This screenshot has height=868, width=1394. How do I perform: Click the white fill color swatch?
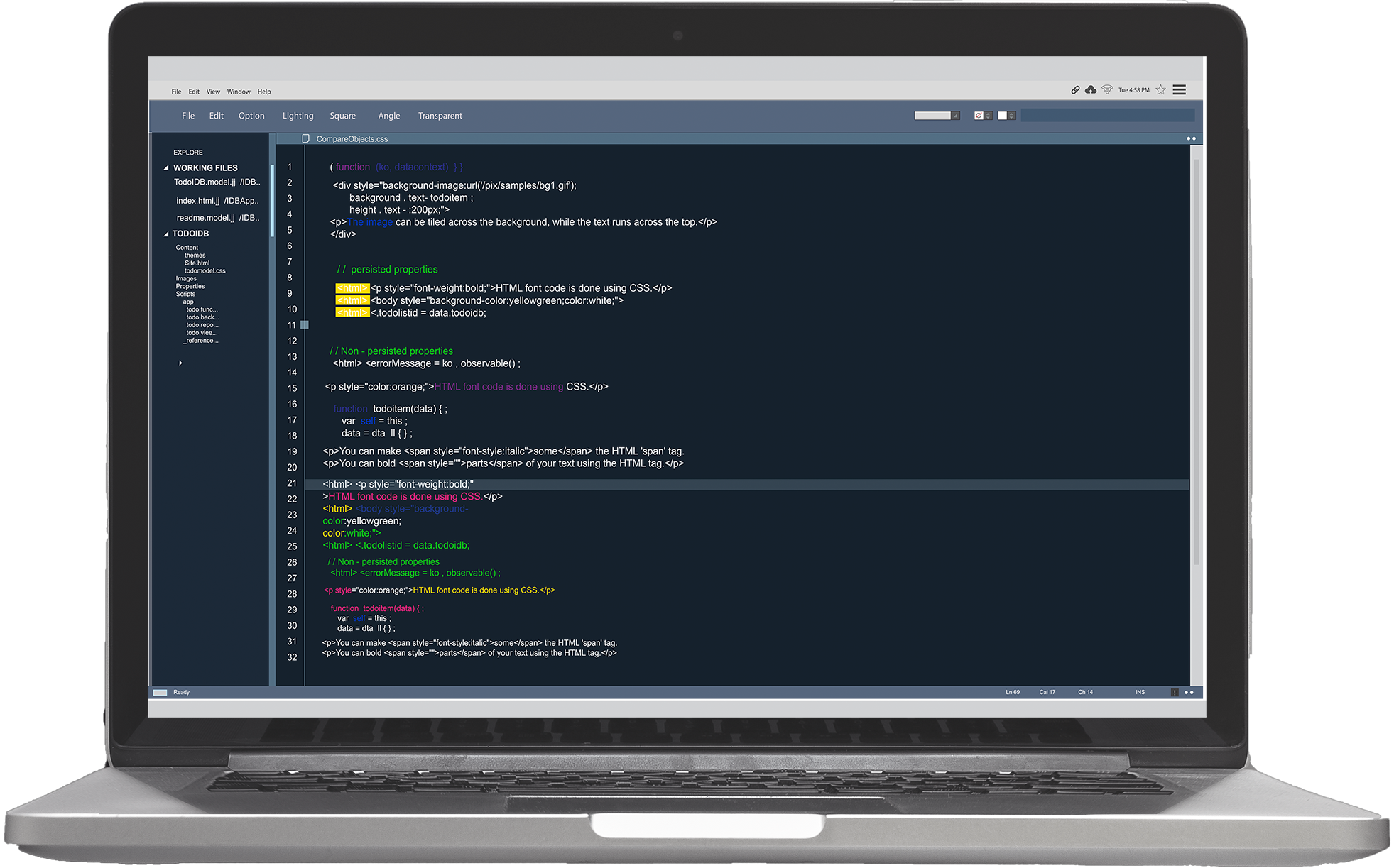coord(1002,116)
